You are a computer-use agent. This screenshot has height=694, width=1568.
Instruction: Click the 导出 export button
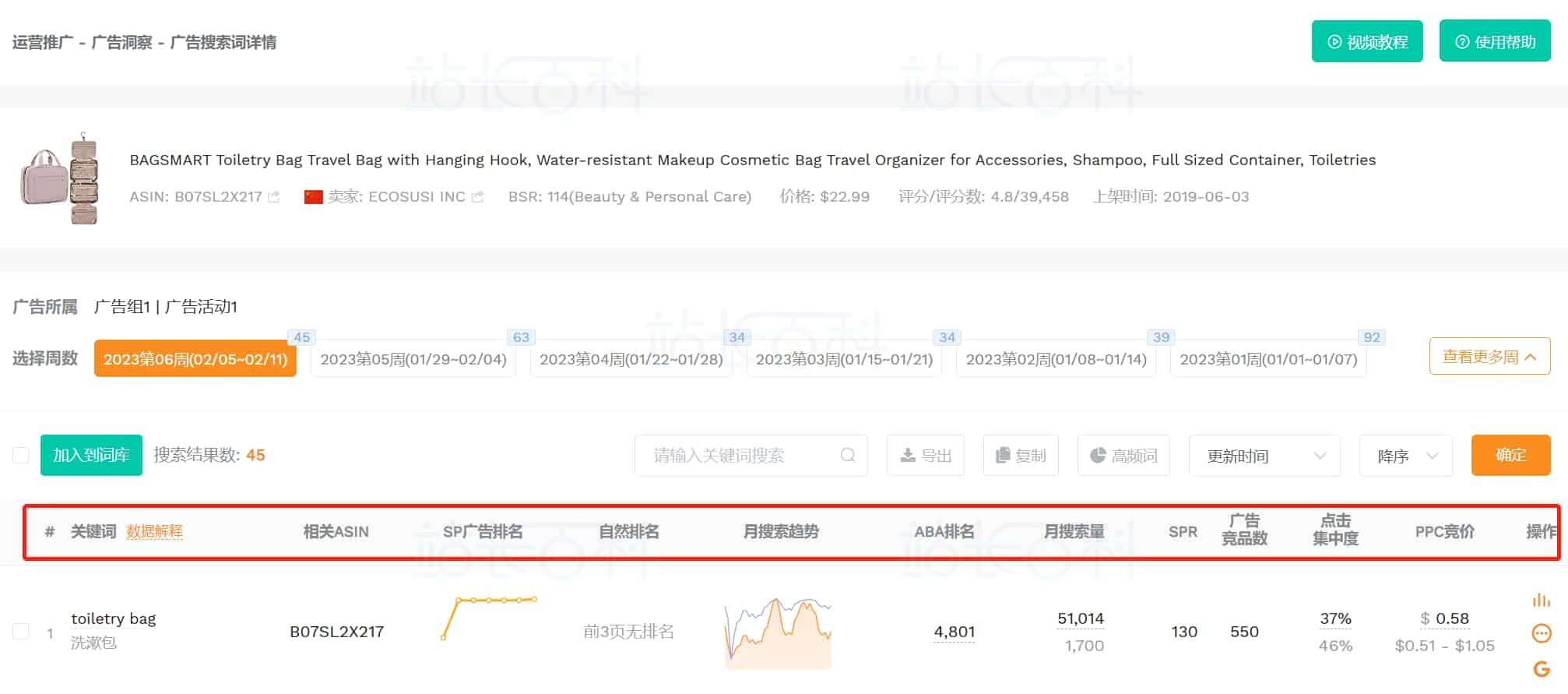coord(925,455)
